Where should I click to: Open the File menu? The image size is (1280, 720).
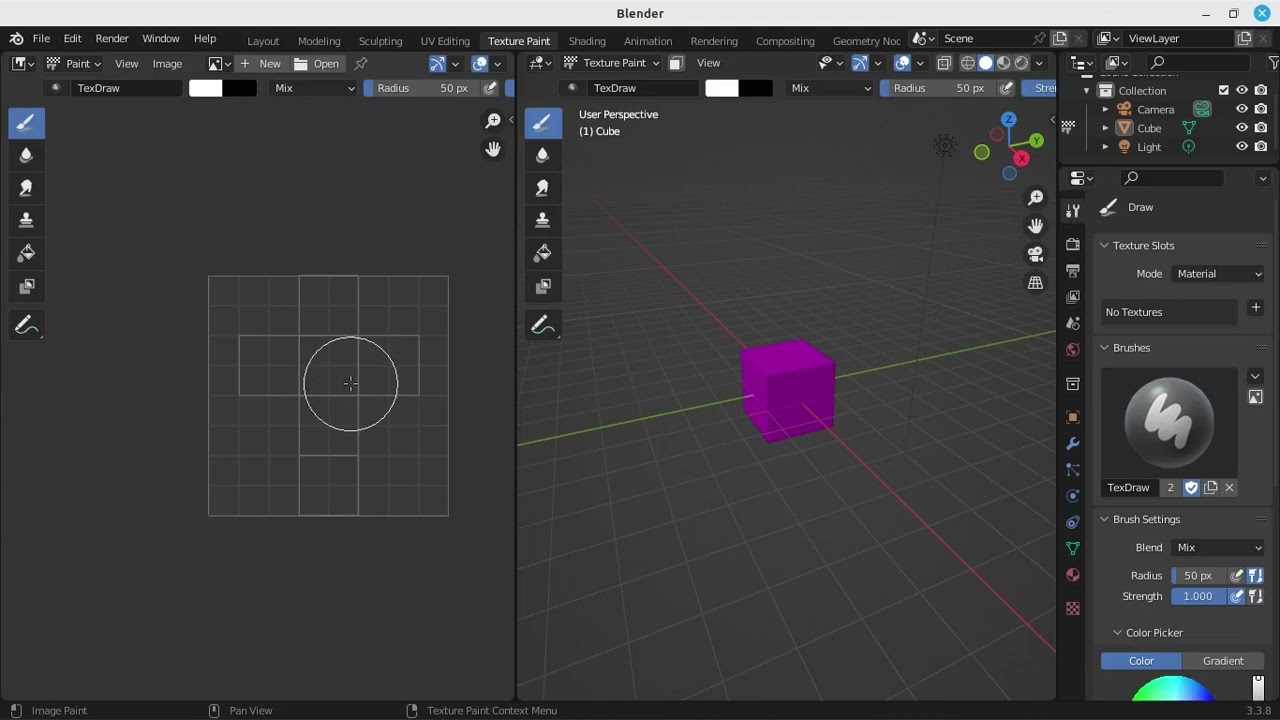41,38
